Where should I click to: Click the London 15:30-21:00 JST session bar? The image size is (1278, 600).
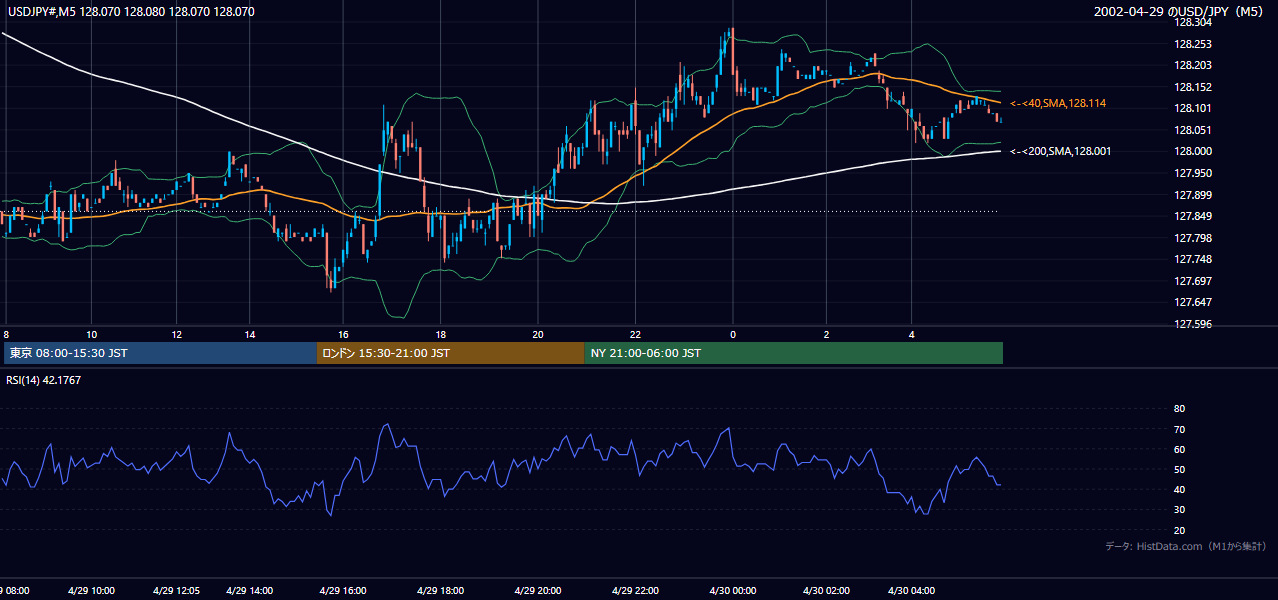(450, 353)
